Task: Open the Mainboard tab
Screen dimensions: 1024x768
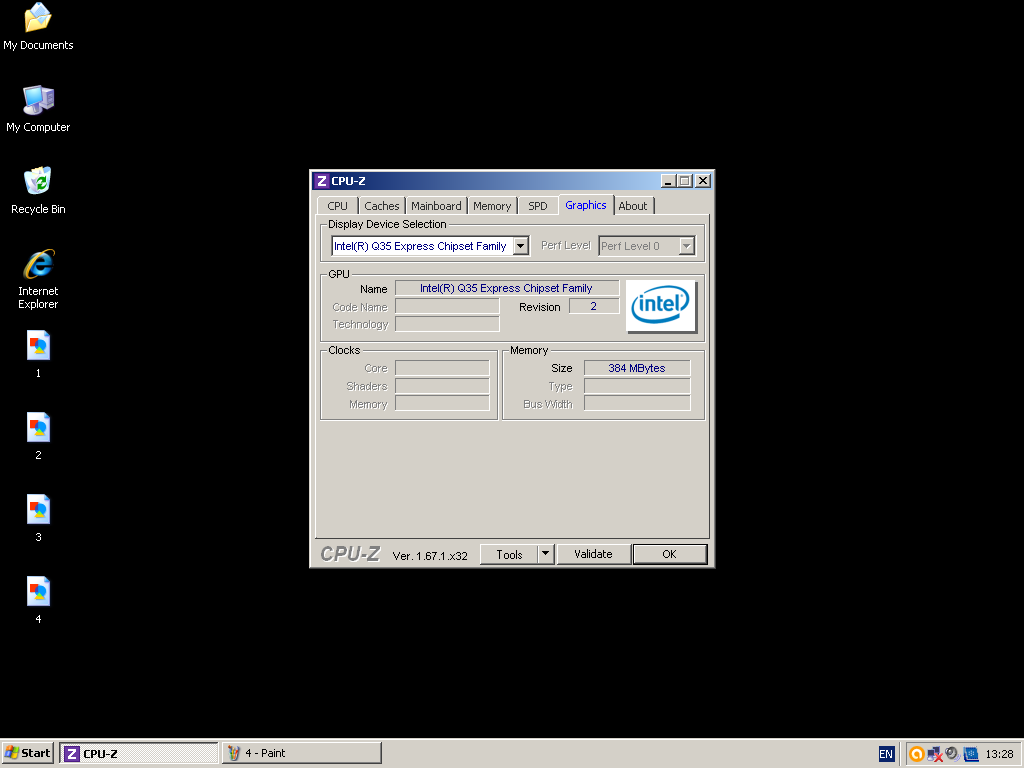Action: pyautogui.click(x=436, y=206)
